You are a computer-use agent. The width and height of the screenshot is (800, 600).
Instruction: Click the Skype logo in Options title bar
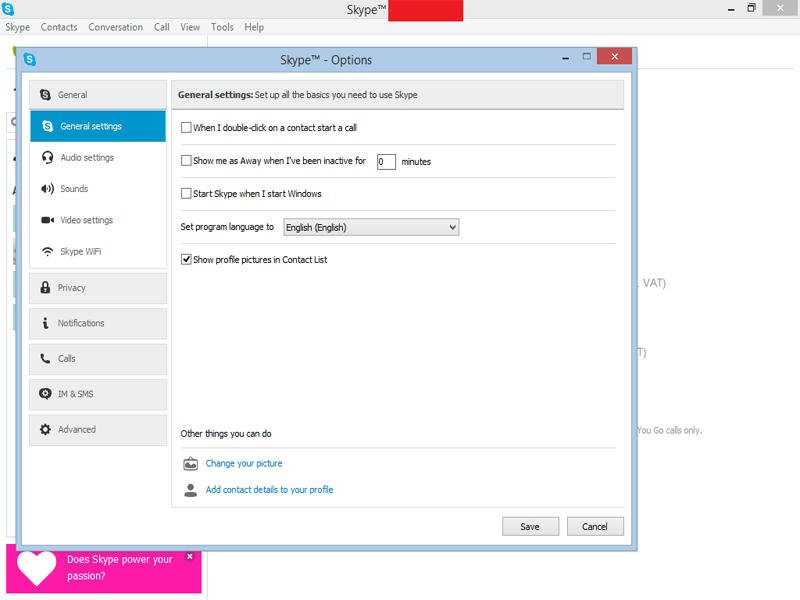pyautogui.click(x=30, y=60)
